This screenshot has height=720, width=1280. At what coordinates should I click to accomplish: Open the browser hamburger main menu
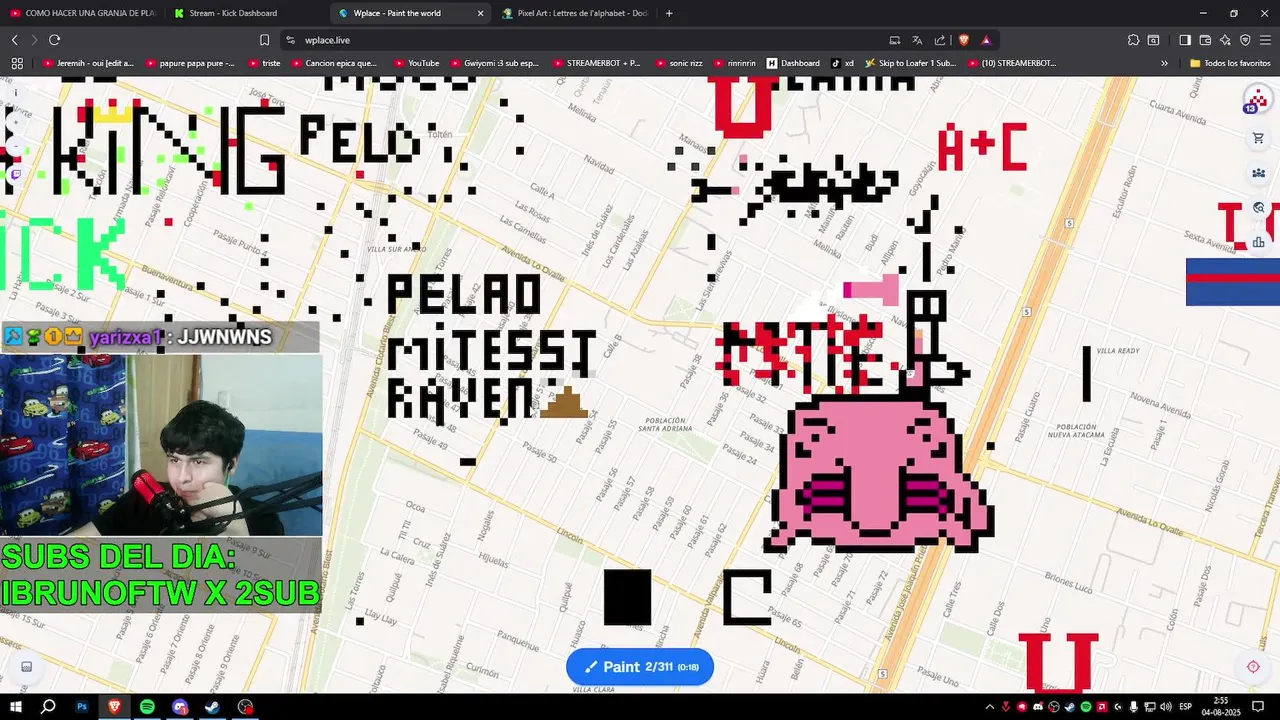(1265, 40)
